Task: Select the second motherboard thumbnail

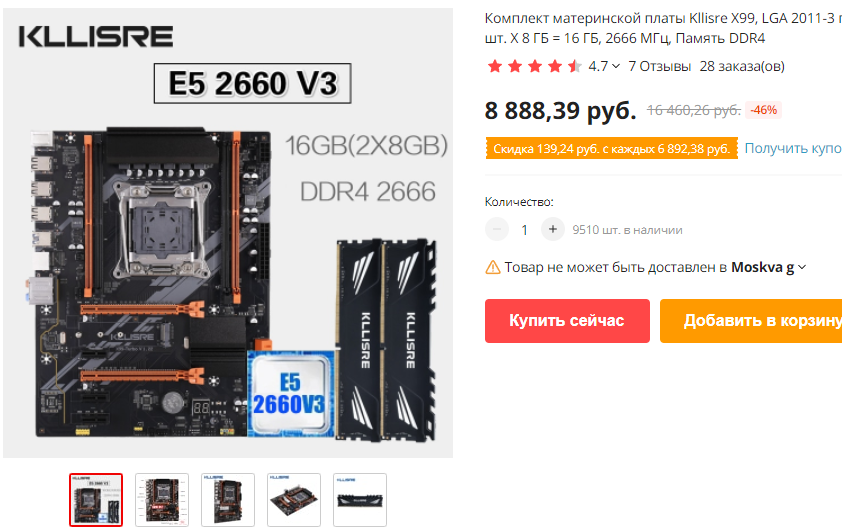Action: click(x=162, y=500)
